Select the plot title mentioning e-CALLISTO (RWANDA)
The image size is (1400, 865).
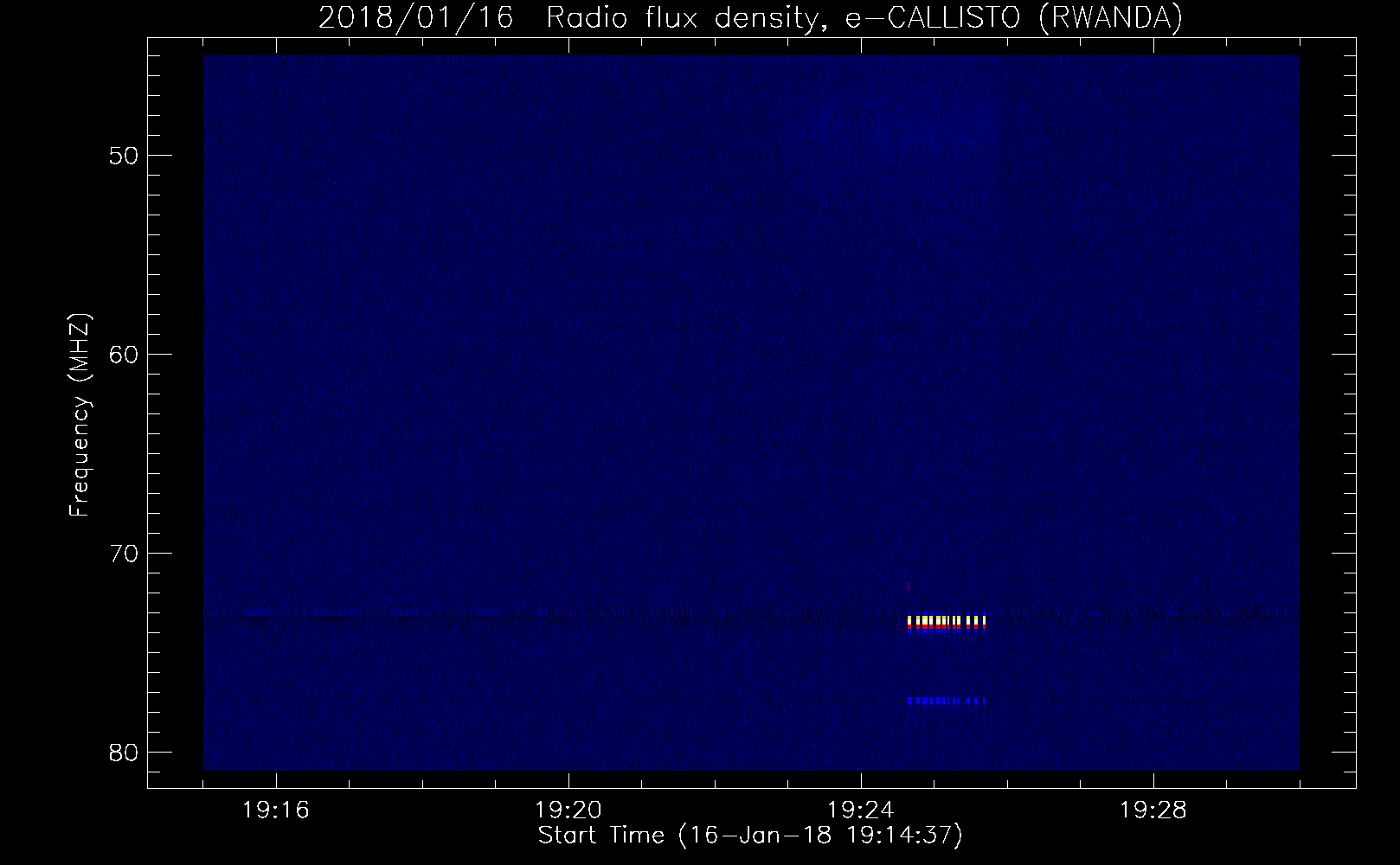750,17
